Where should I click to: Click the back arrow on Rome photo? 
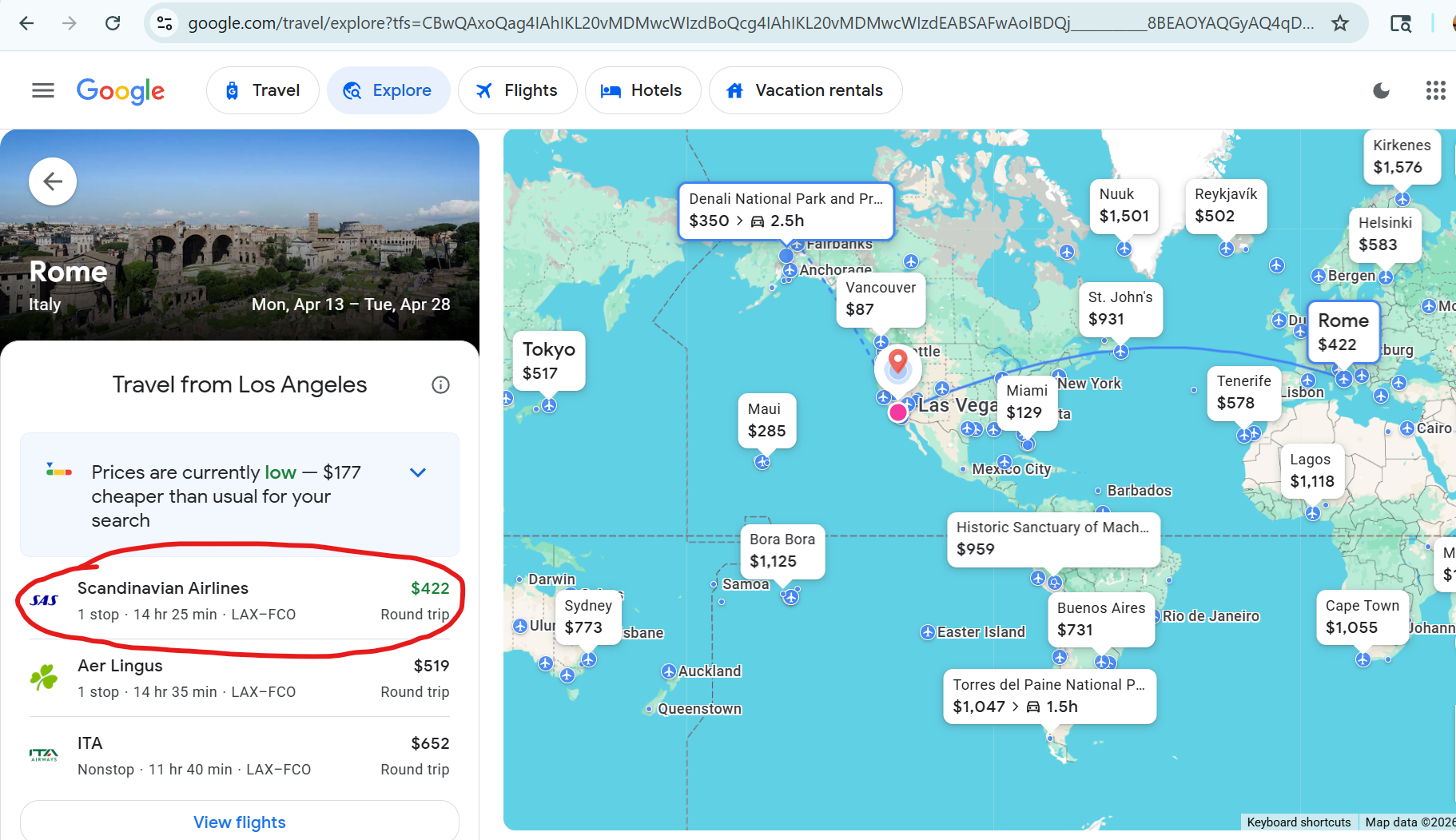(53, 181)
